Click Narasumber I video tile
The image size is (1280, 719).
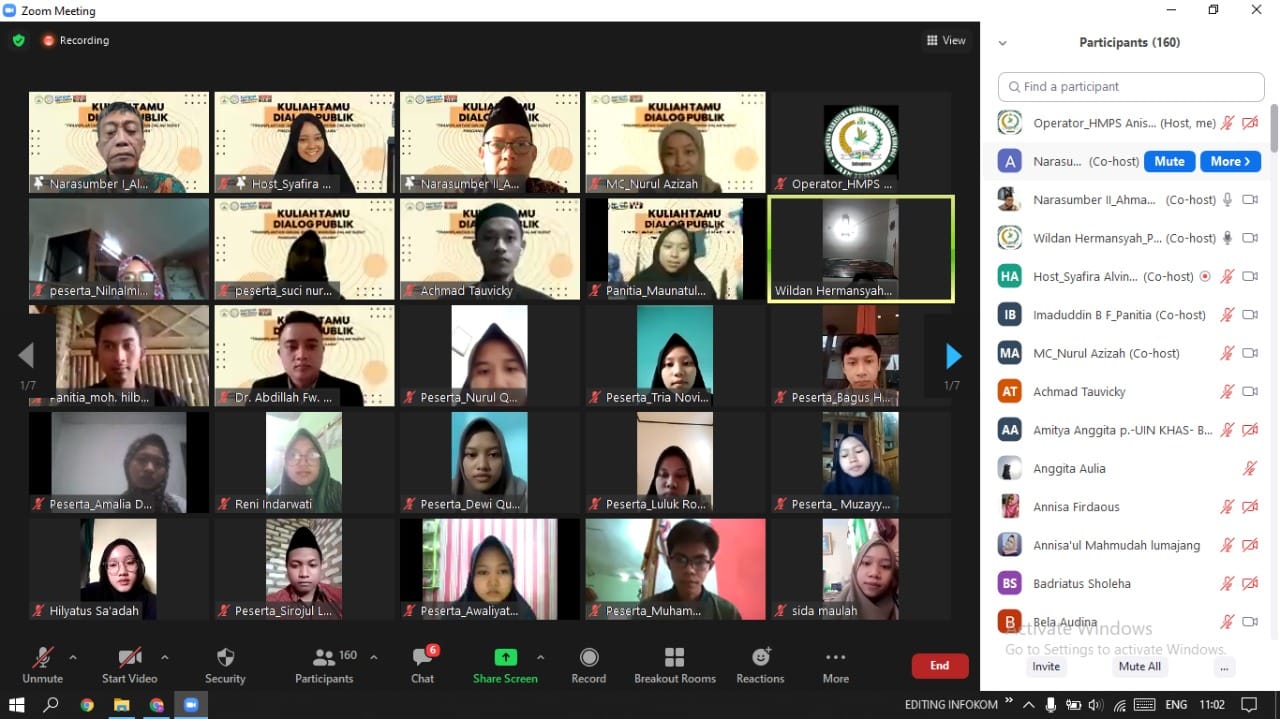[x=119, y=142]
